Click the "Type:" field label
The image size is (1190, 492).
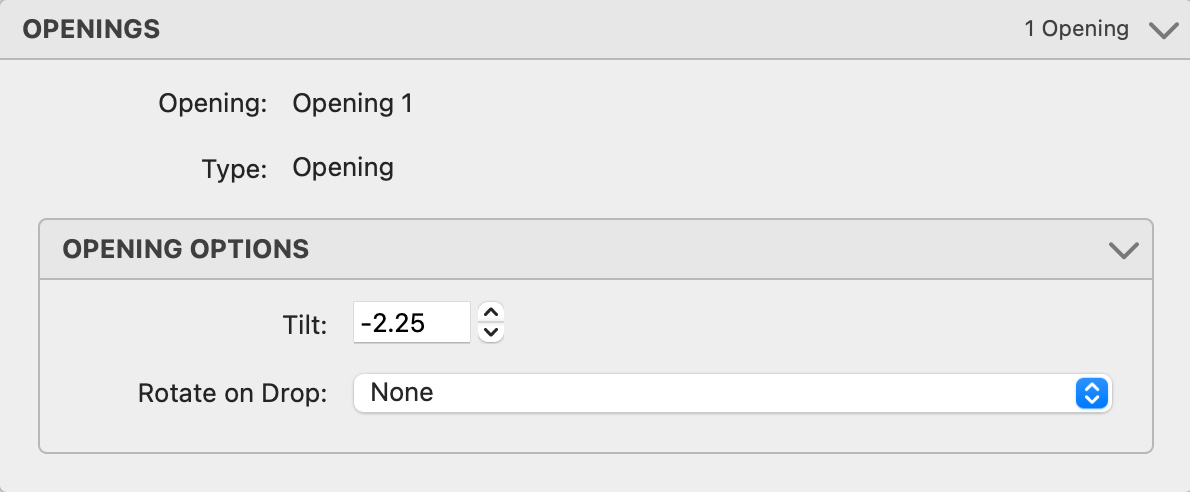pos(234,169)
